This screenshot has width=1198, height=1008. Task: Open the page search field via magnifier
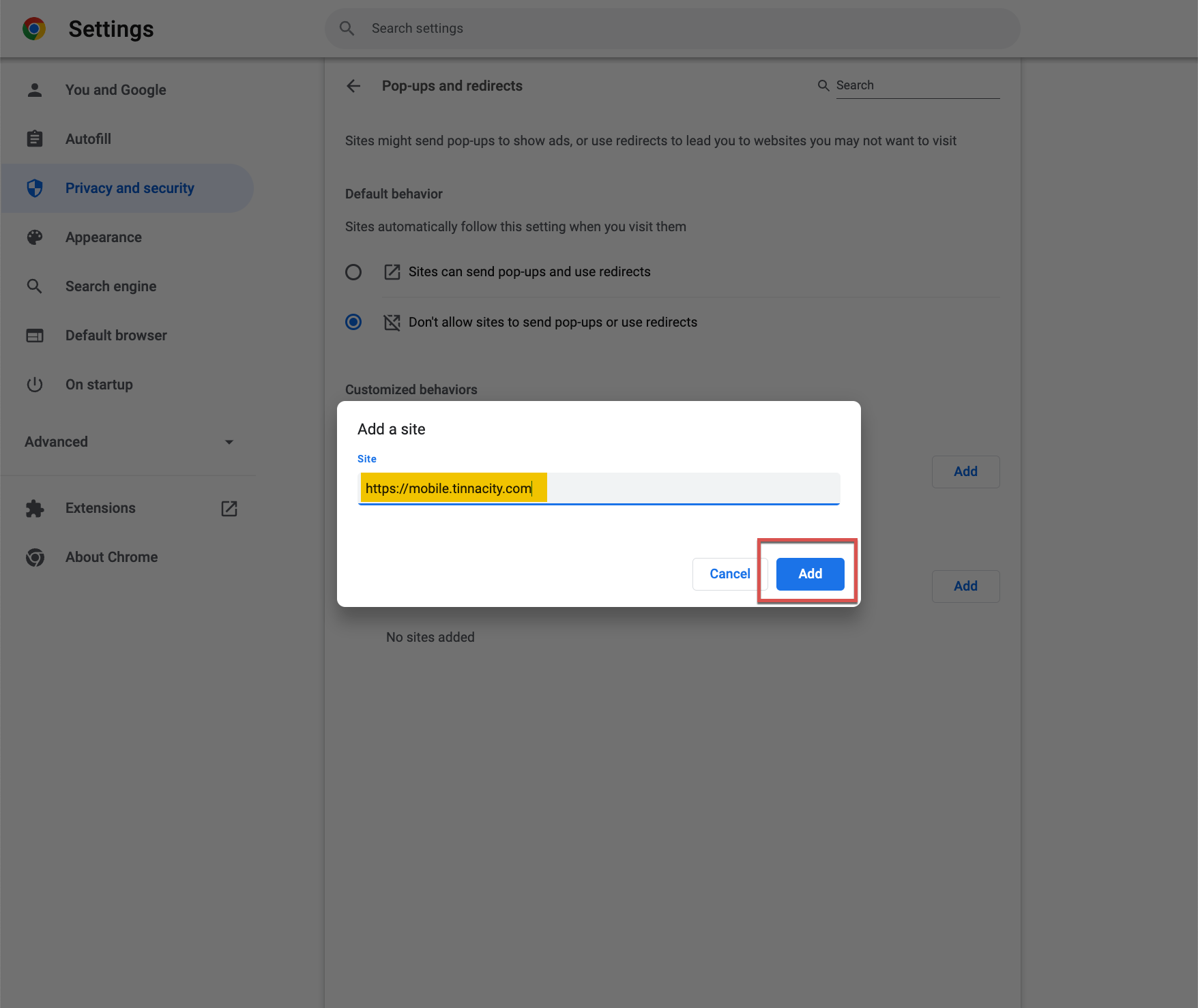tap(823, 85)
